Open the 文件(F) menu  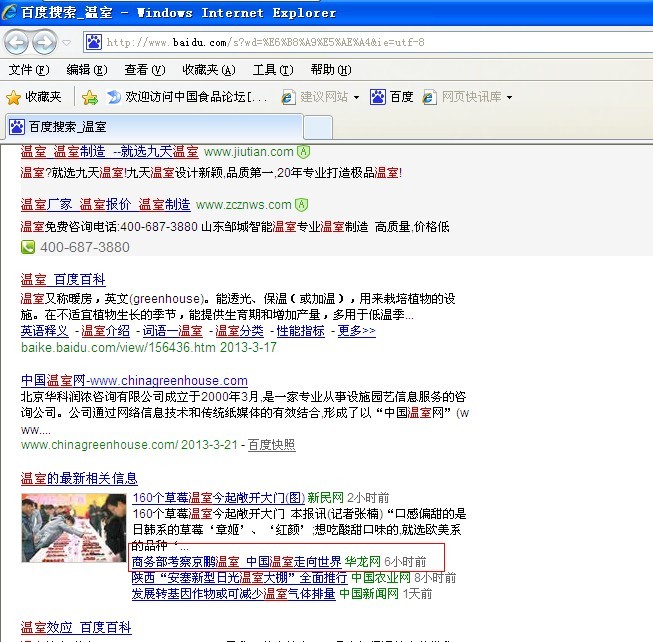point(29,70)
